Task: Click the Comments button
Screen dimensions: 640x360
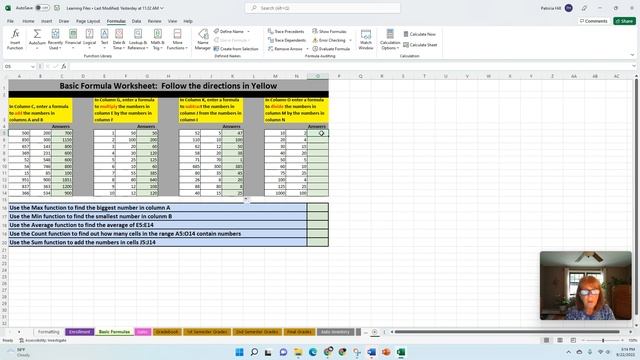Action: 594,21
